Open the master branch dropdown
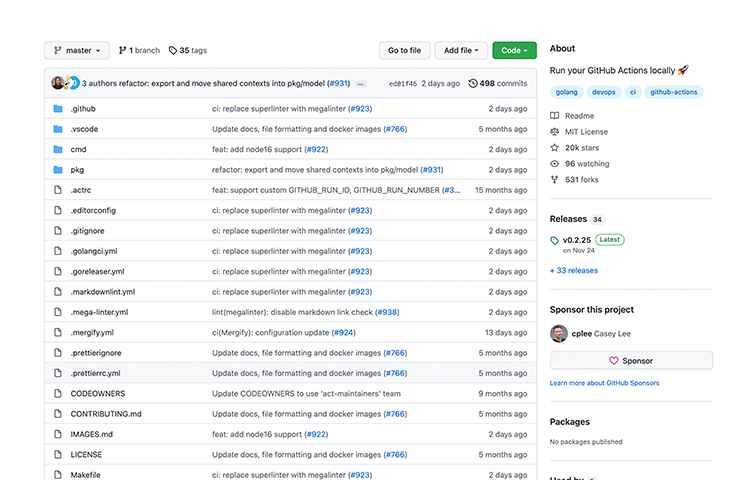Screen dimensions: 750x480 tap(77, 50)
